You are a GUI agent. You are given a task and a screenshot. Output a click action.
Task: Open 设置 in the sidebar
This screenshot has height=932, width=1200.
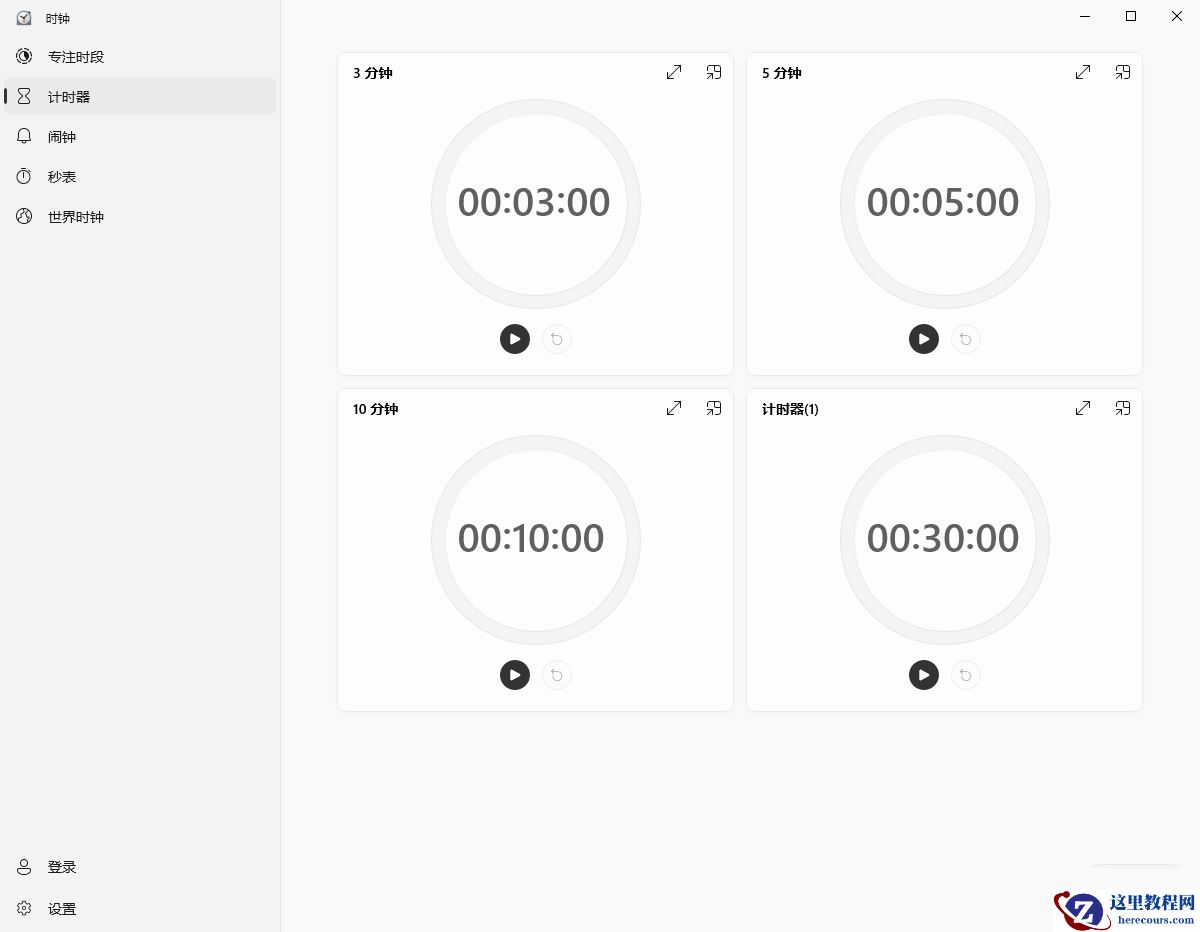[x=140, y=909]
